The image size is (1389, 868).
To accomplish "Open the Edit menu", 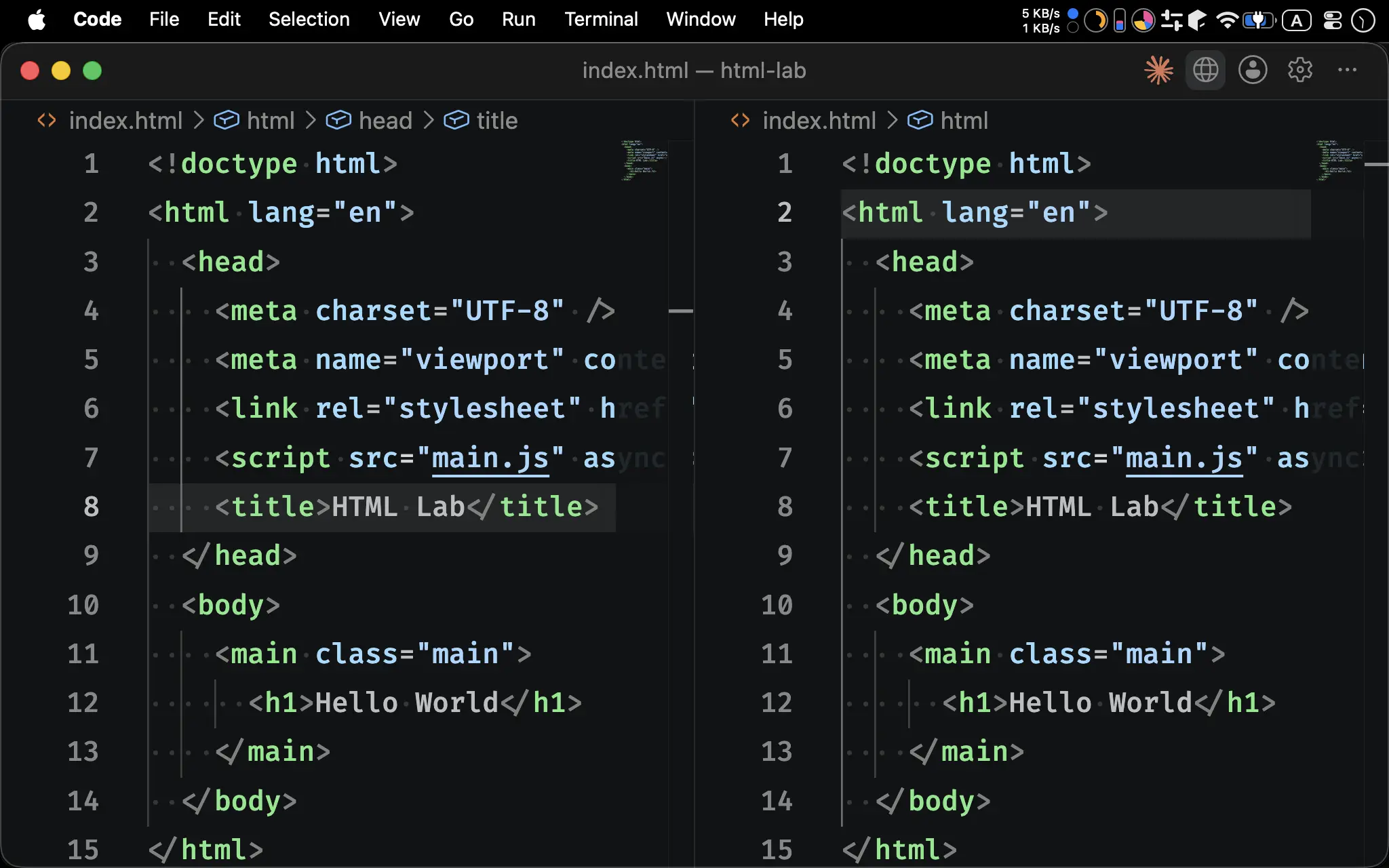I will [224, 20].
